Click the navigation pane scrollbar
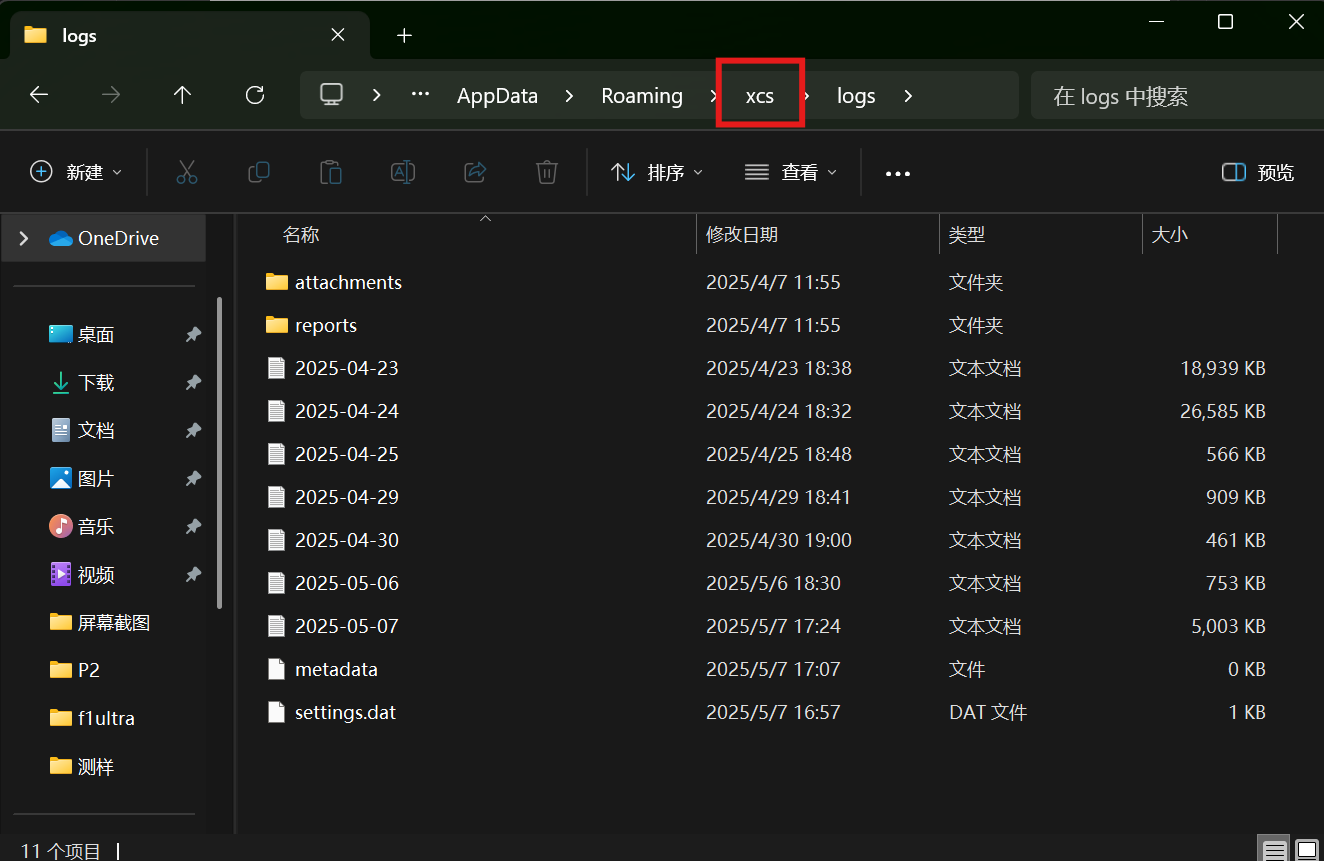The image size is (1324, 861). click(x=219, y=452)
